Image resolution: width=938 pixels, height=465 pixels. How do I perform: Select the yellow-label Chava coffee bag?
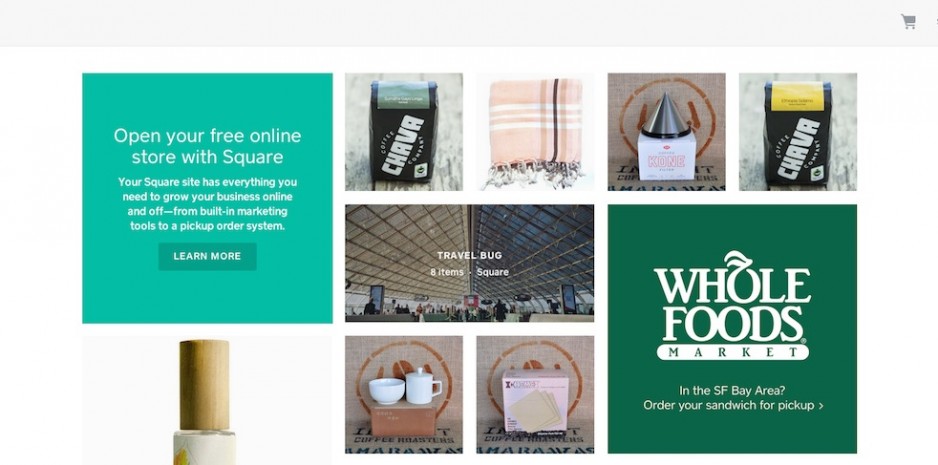[x=797, y=132]
